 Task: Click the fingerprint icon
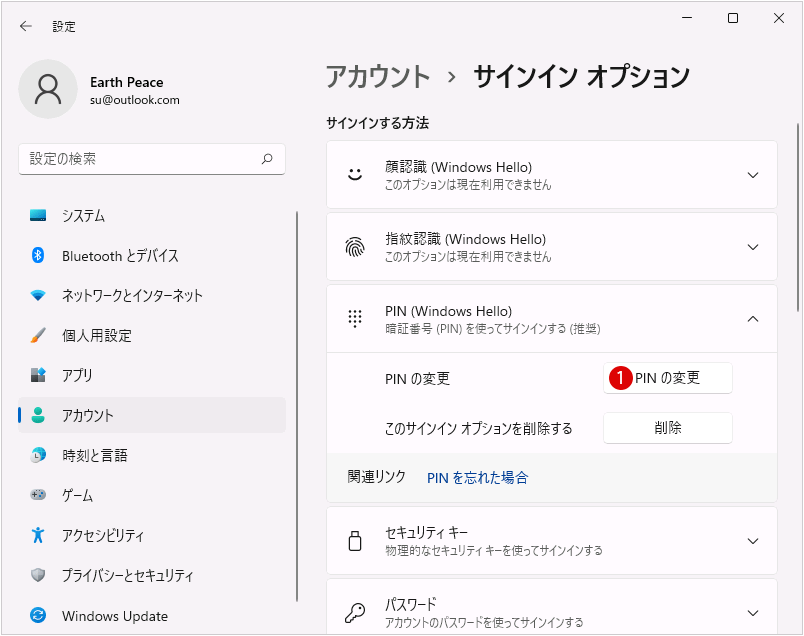(355, 247)
